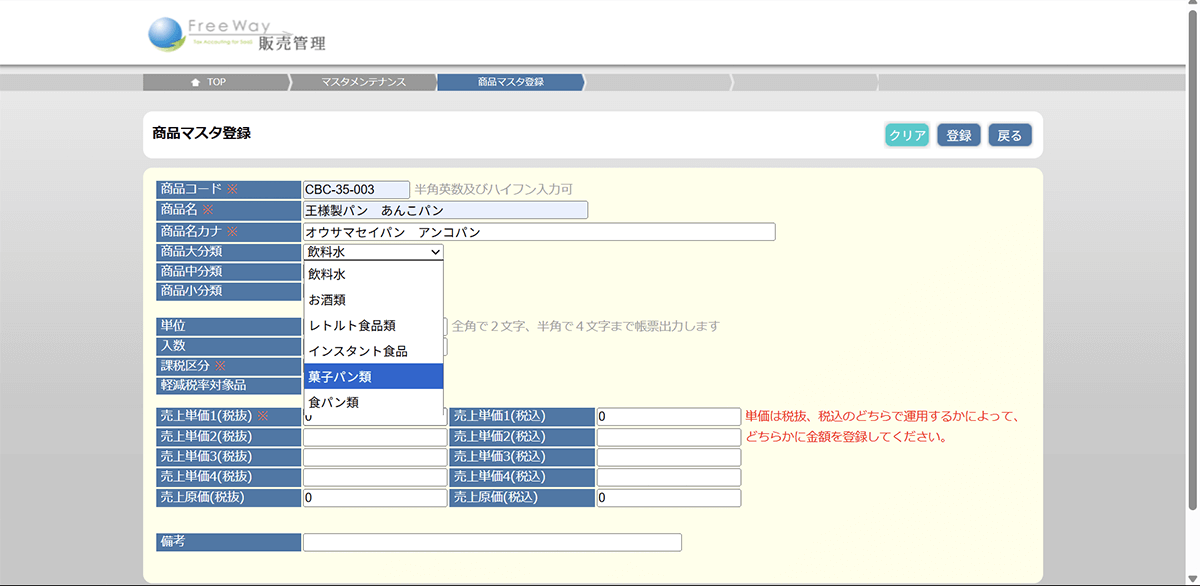
Task: Open the マスタメンテナンス breadcrumb tab
Action: (363, 82)
